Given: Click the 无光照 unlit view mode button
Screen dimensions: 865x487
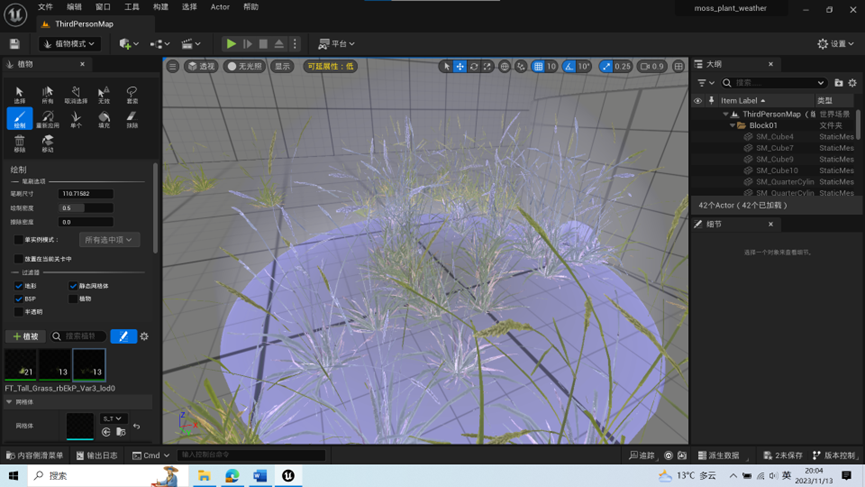Looking at the screenshot, I should point(245,66).
